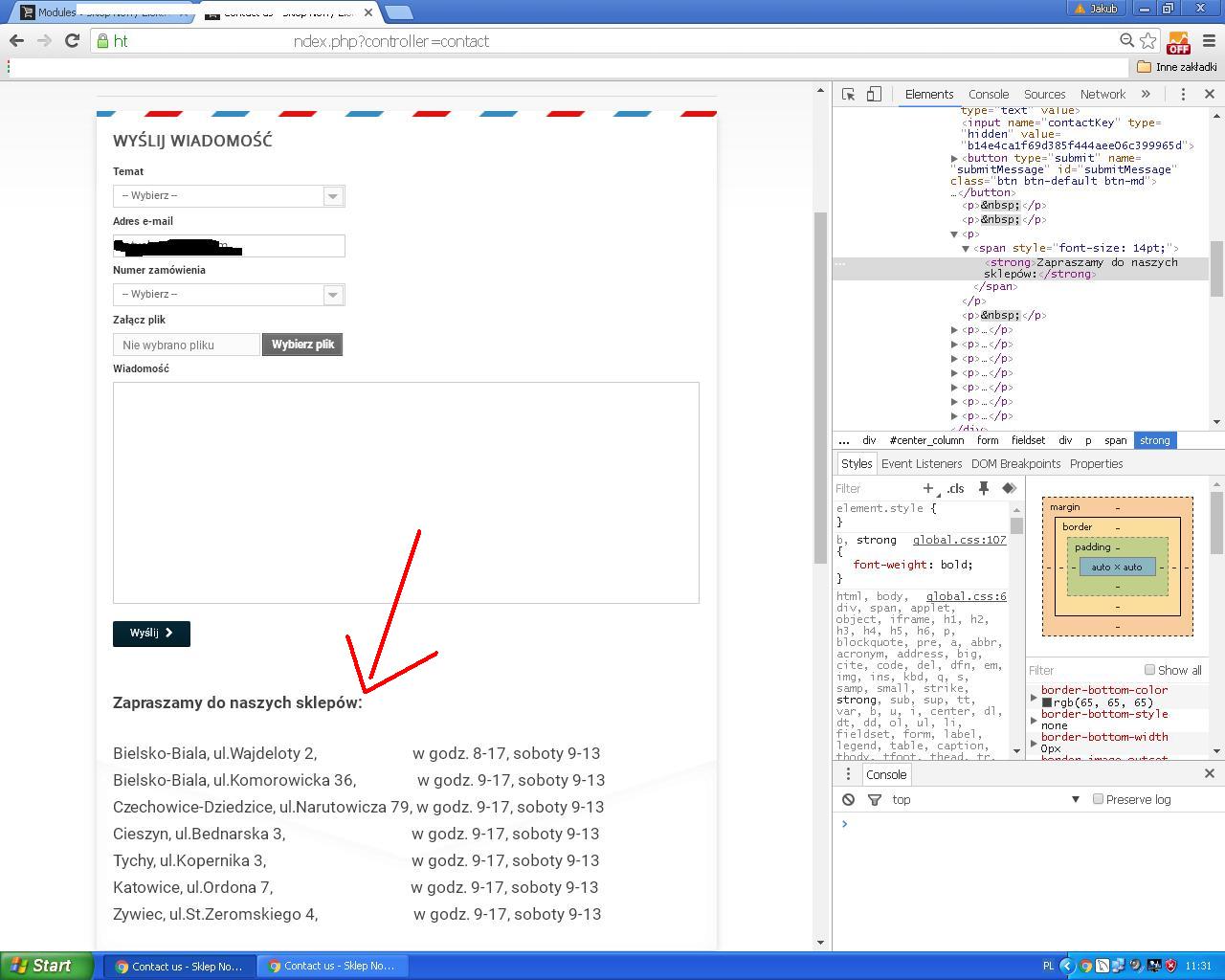Screen dimensions: 1225x980
Task: Click the zoom magnifier icon in address bar
Action: point(1127,40)
